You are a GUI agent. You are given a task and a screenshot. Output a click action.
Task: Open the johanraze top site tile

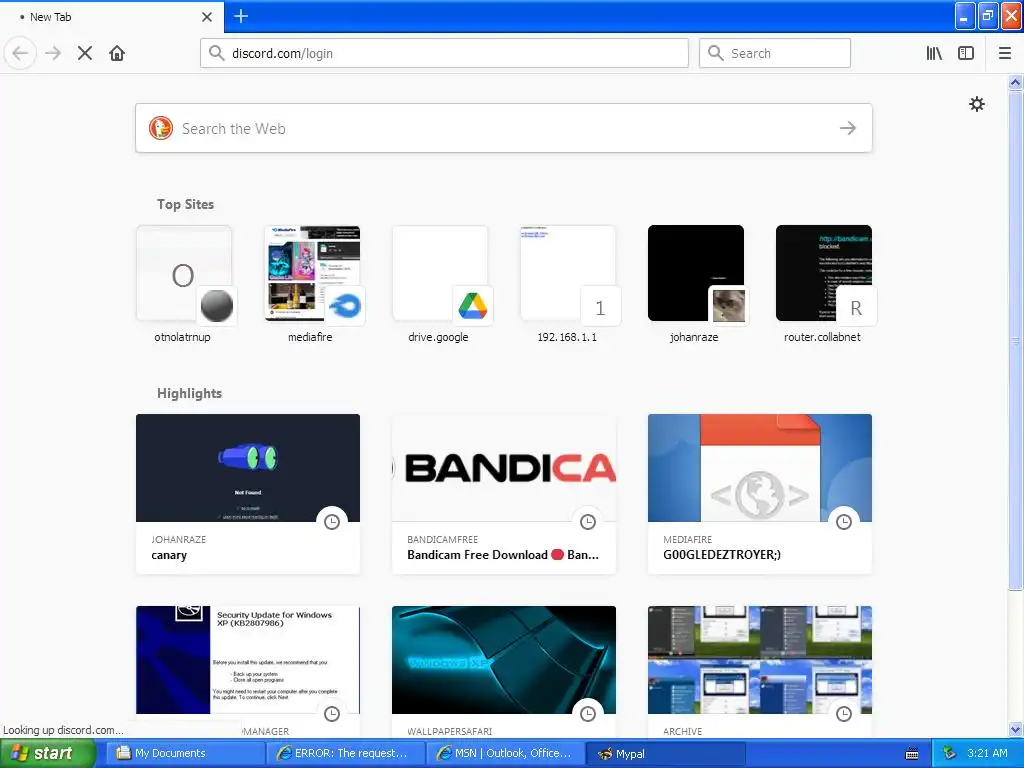[x=696, y=284]
